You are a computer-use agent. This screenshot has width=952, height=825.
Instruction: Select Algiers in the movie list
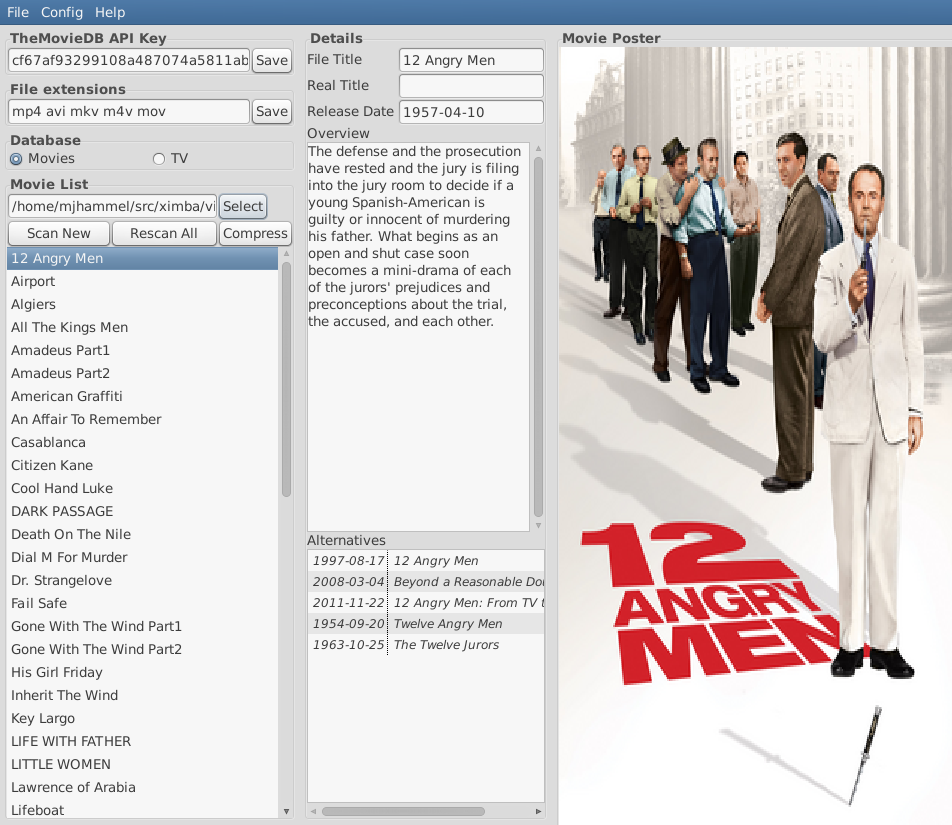coord(143,304)
